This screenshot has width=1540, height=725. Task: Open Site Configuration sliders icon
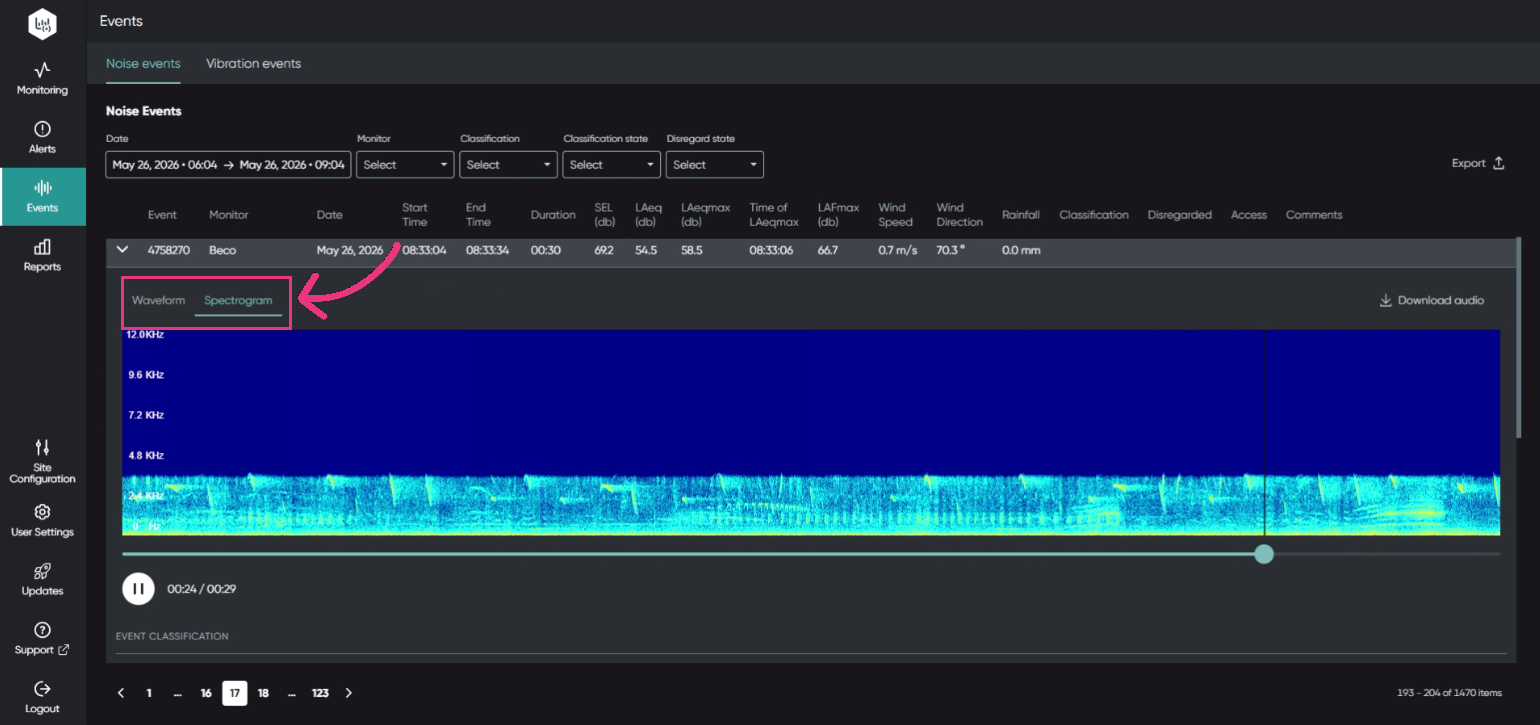click(x=42, y=447)
